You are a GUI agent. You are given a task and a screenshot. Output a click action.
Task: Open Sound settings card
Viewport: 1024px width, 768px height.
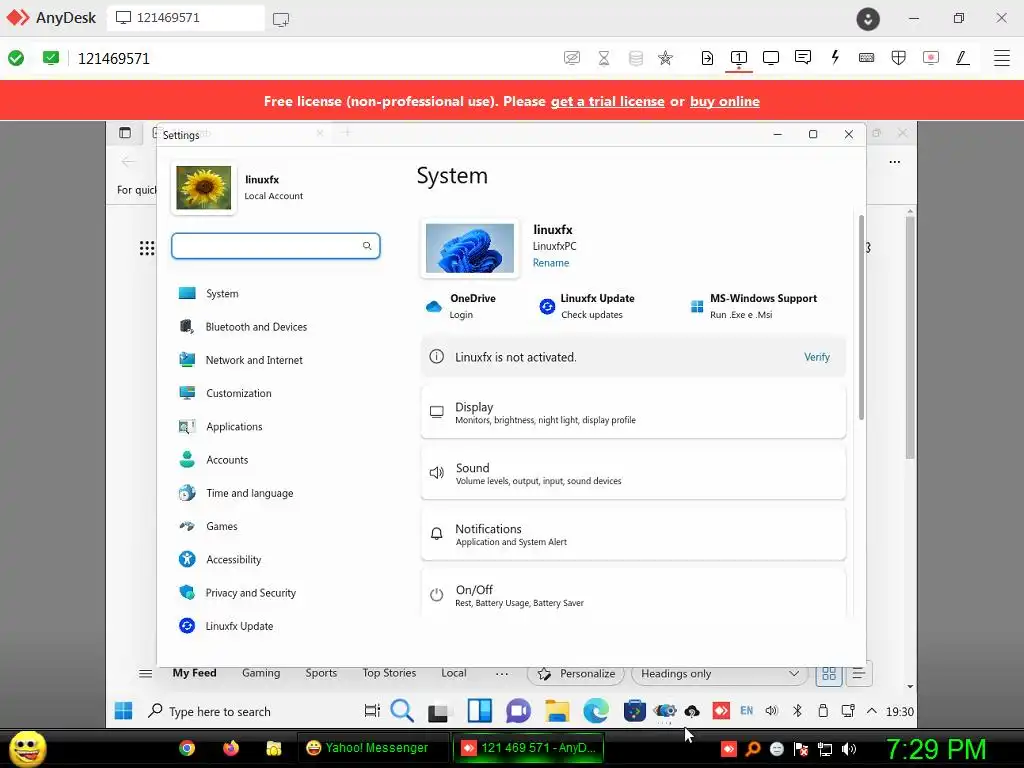tap(633, 473)
